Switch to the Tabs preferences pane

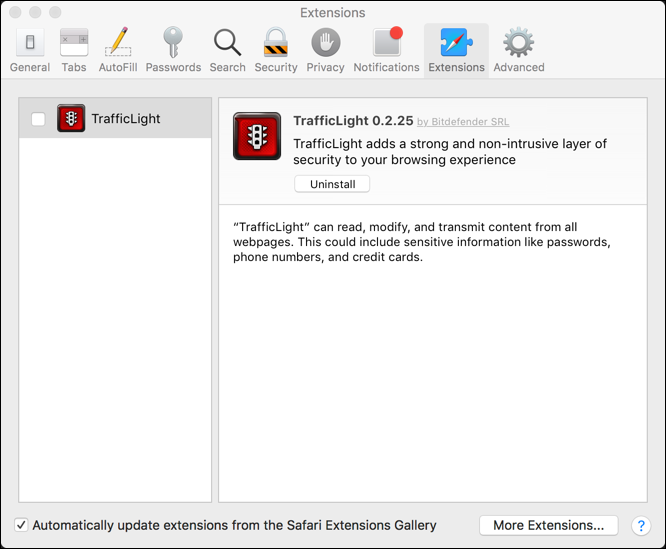click(74, 51)
